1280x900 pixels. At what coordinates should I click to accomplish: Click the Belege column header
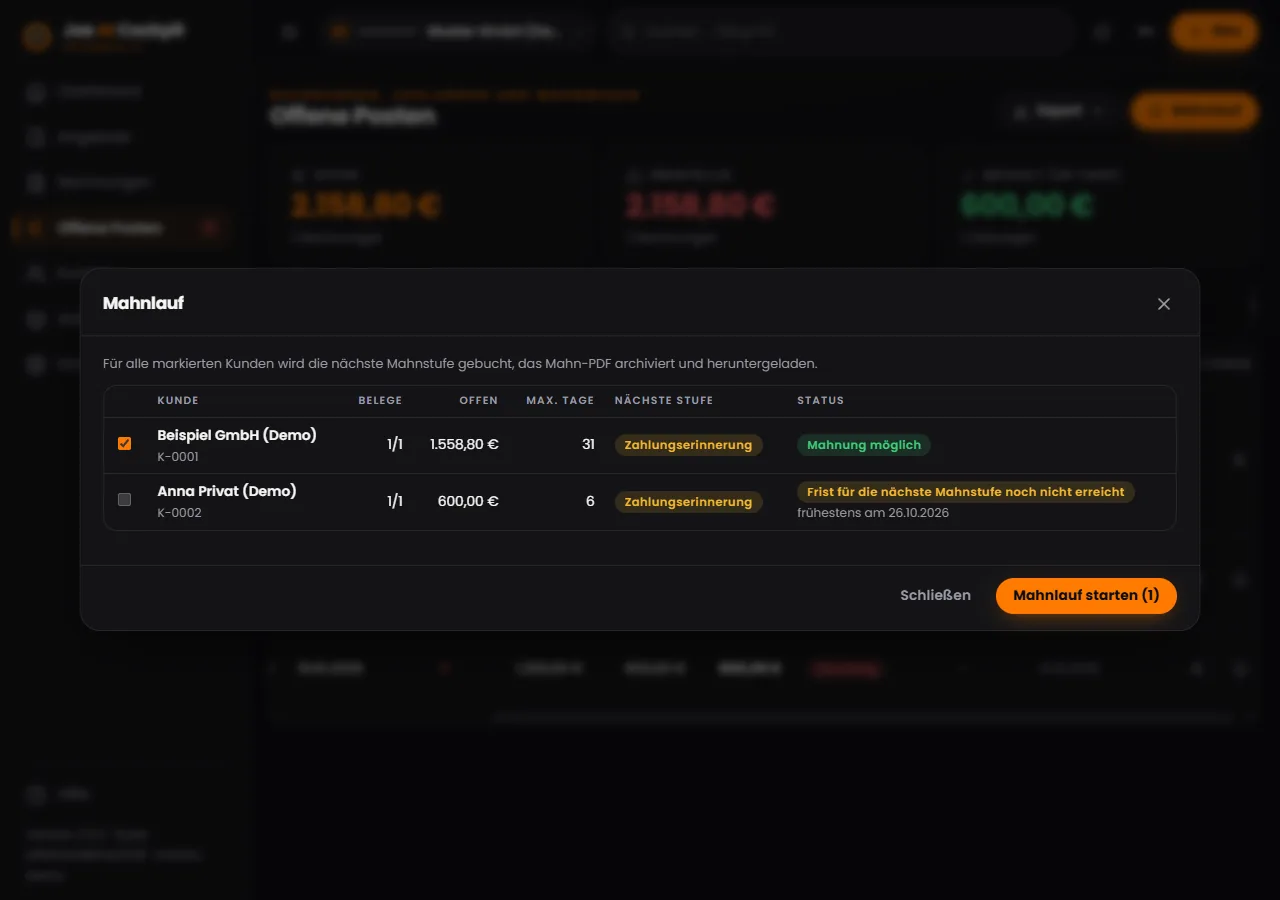pyautogui.click(x=380, y=400)
